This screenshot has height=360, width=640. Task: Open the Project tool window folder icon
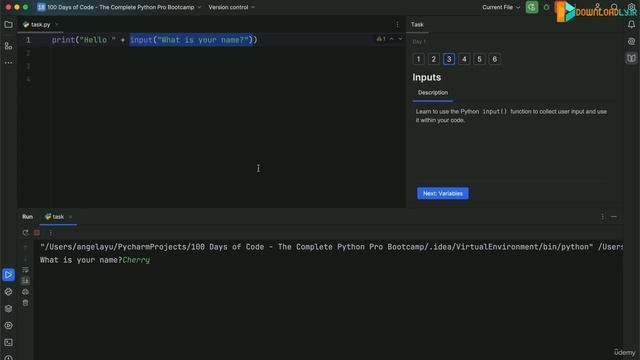[x=8, y=24]
